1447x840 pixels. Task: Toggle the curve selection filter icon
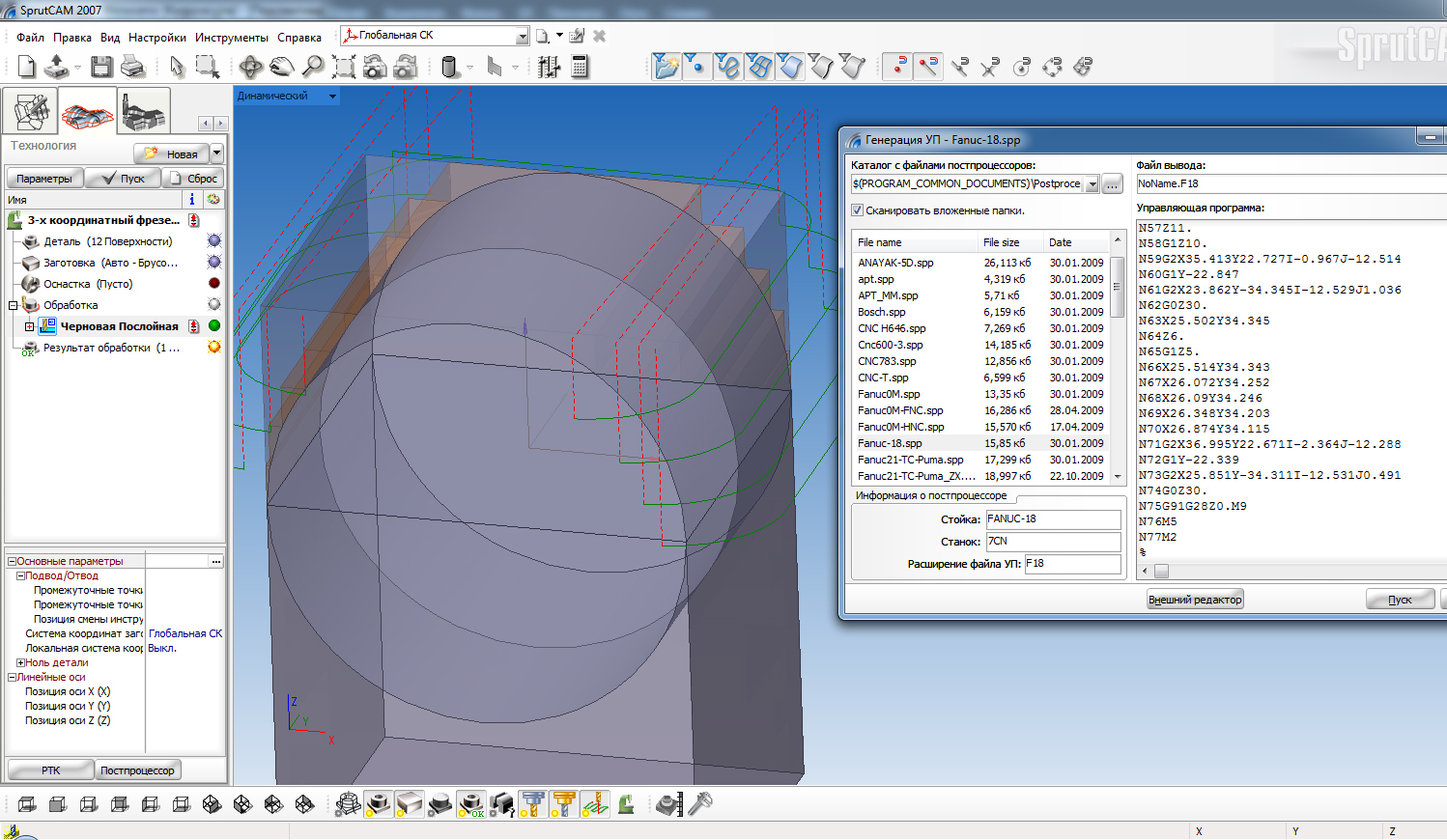727,67
